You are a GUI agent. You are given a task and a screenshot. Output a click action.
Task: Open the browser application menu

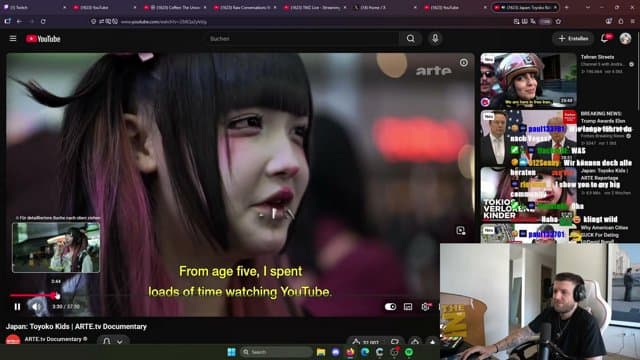pyautogui.click(x=633, y=21)
